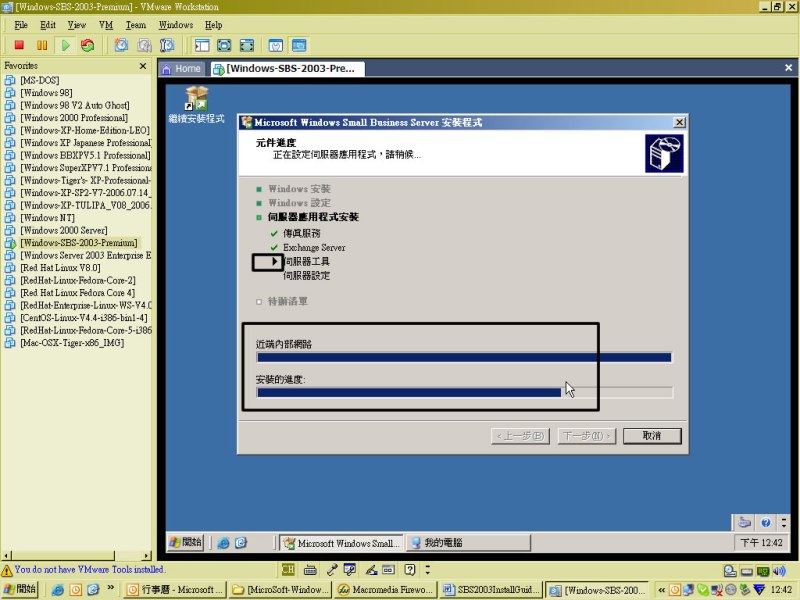Click the yellow Suspend toolbar button
Screen dimensions: 800x600
point(42,45)
